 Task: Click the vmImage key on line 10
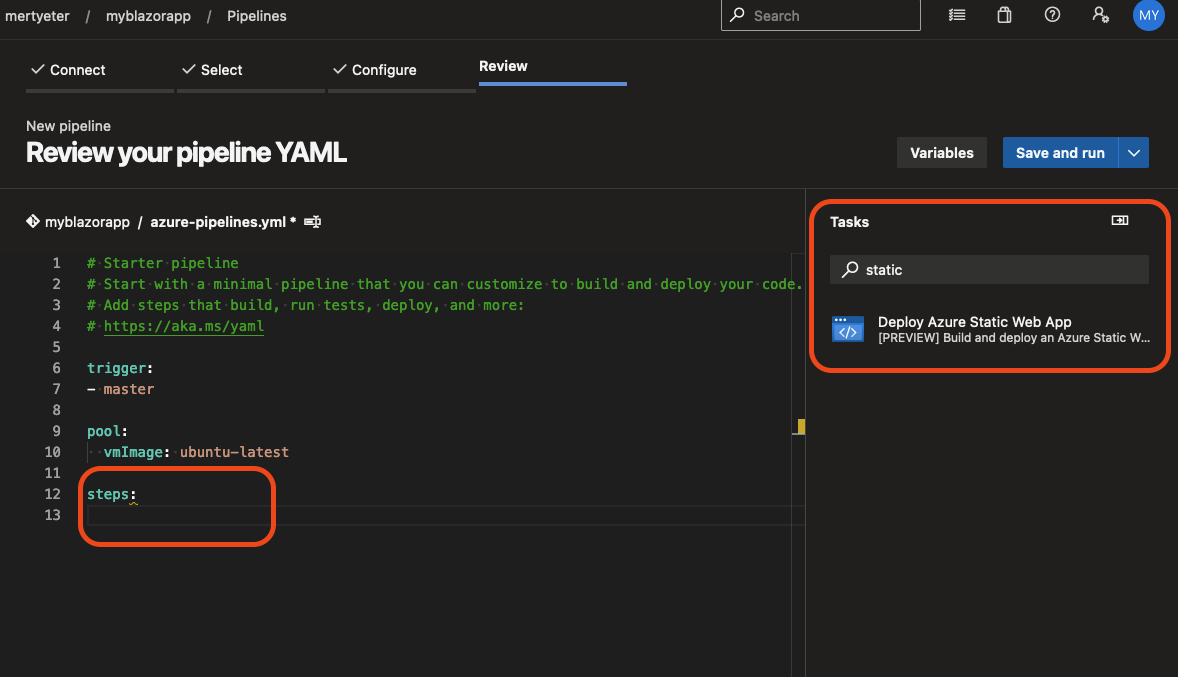pos(133,452)
